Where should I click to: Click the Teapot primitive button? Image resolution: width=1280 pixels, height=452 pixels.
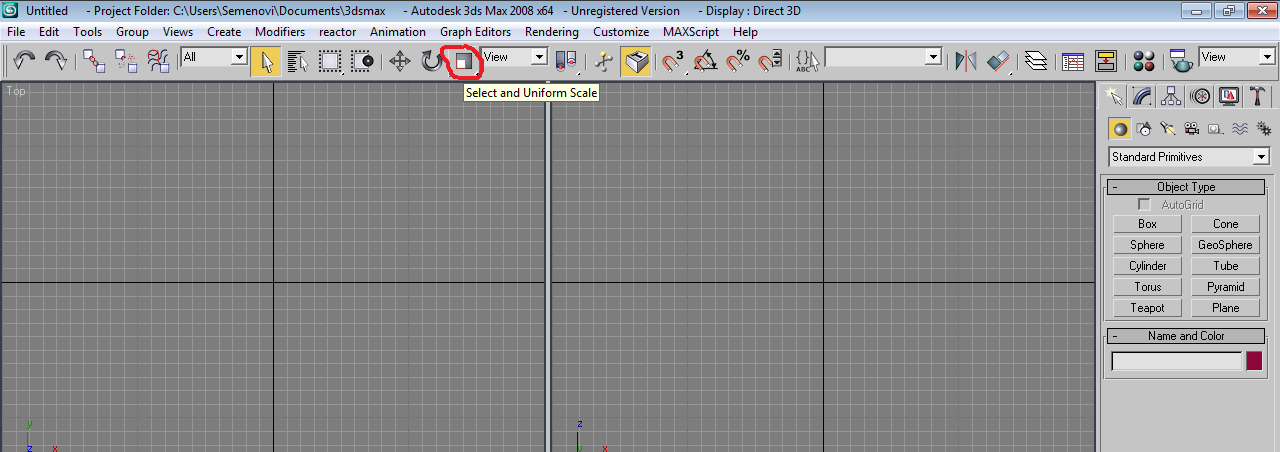tap(1147, 308)
